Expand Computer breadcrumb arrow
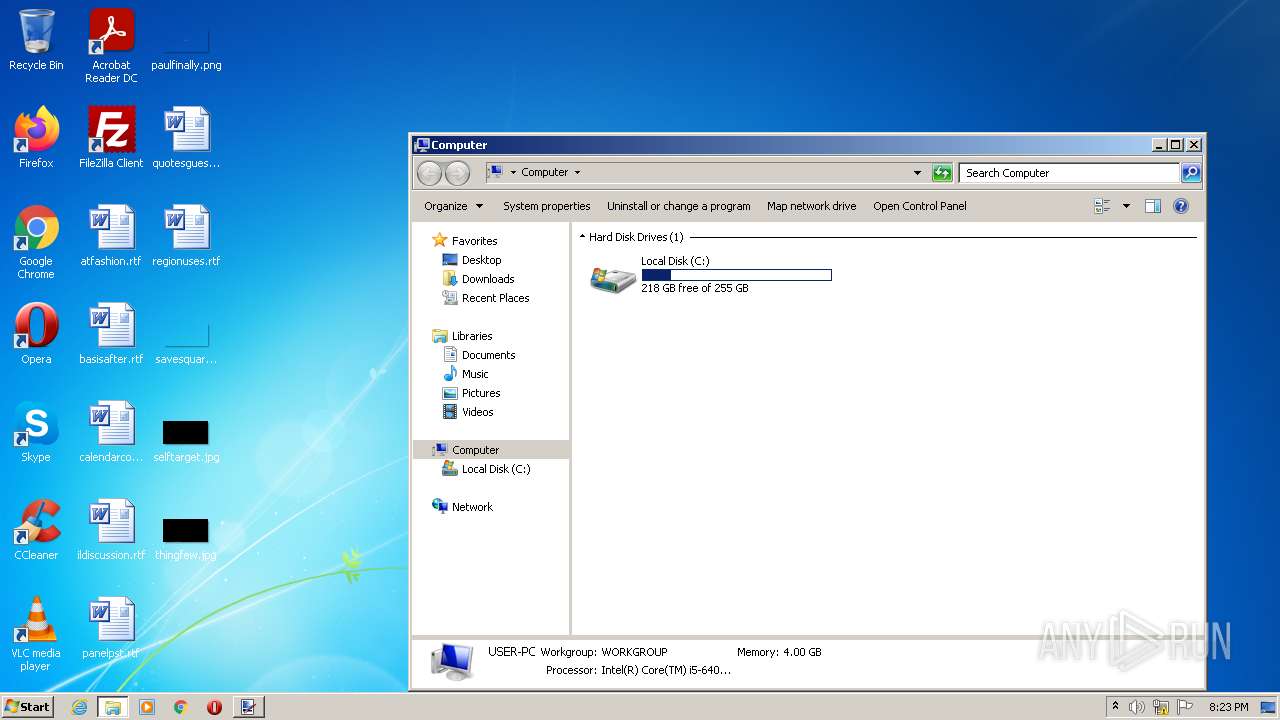This screenshot has height=720, width=1280. click(577, 173)
